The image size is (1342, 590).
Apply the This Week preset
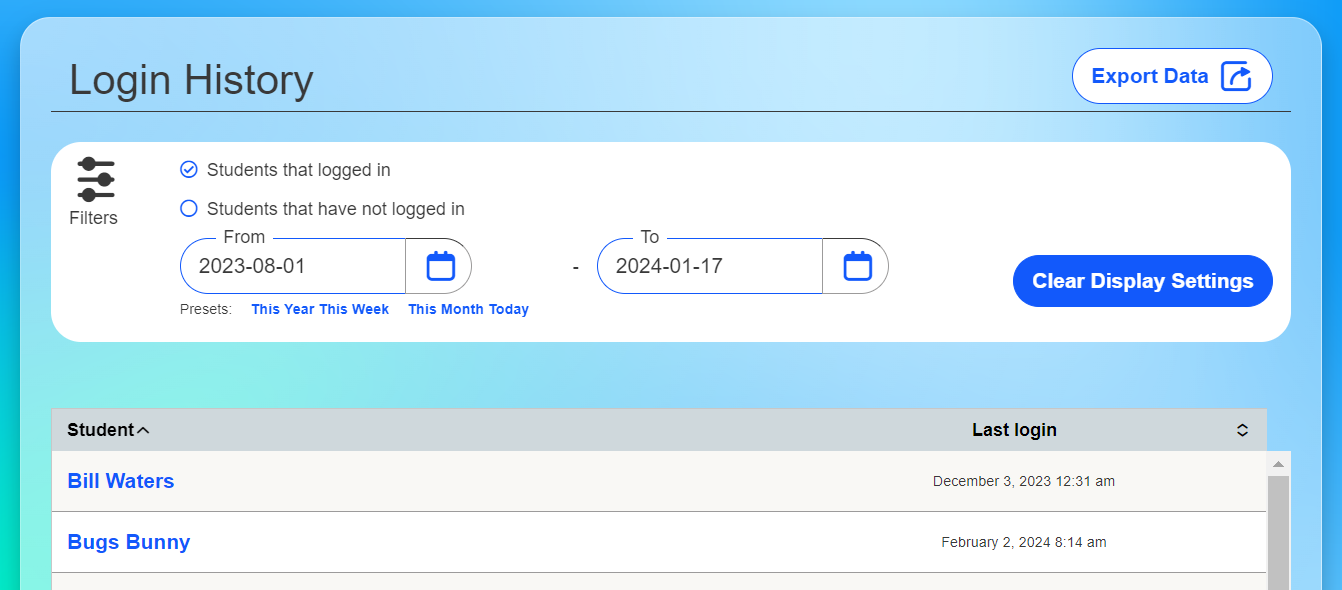click(x=354, y=309)
